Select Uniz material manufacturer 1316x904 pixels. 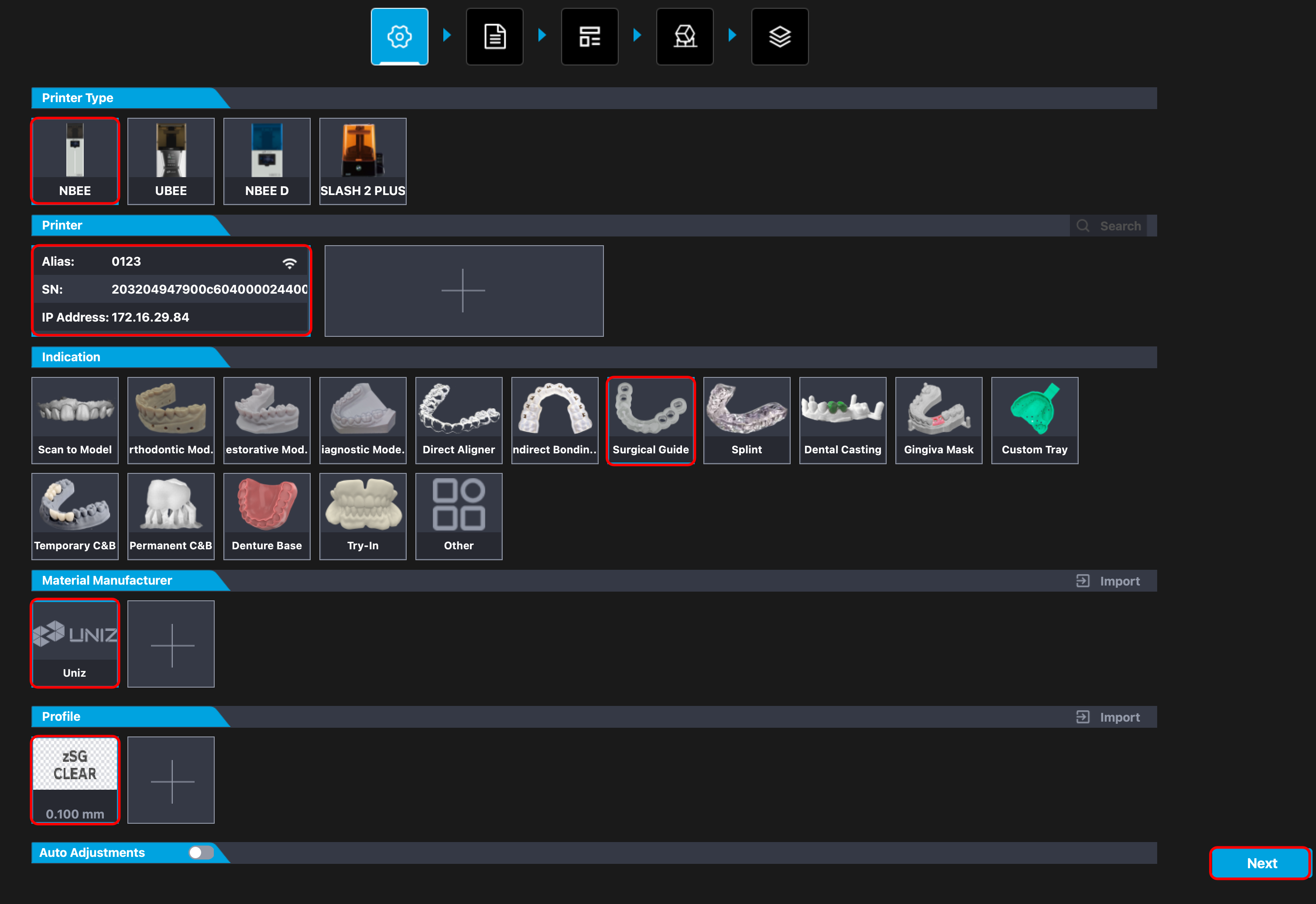coord(75,644)
